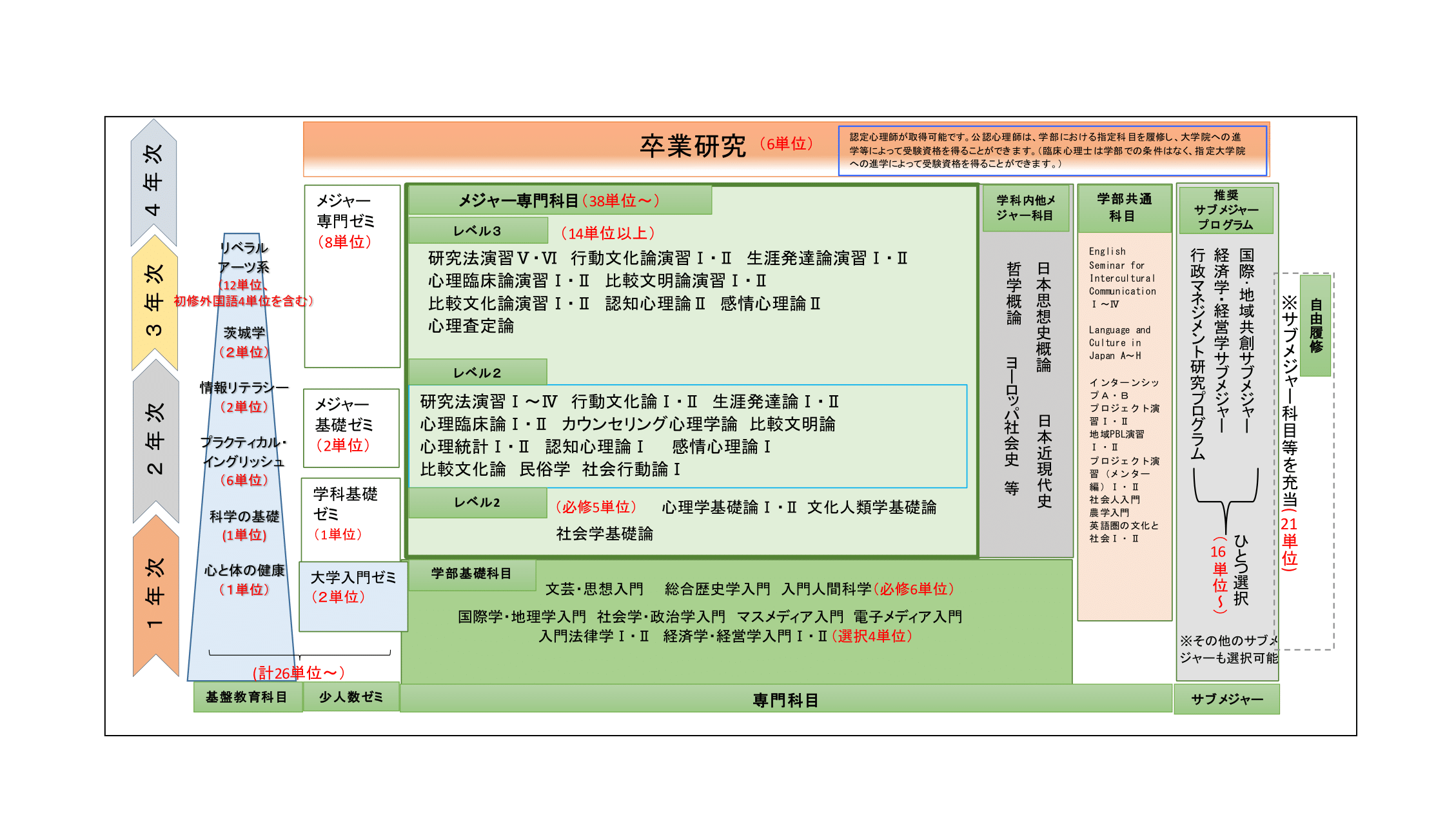Click the 推奨サブメジャープログラム header
Viewport: 1456px width, 813px height.
[x=1226, y=210]
